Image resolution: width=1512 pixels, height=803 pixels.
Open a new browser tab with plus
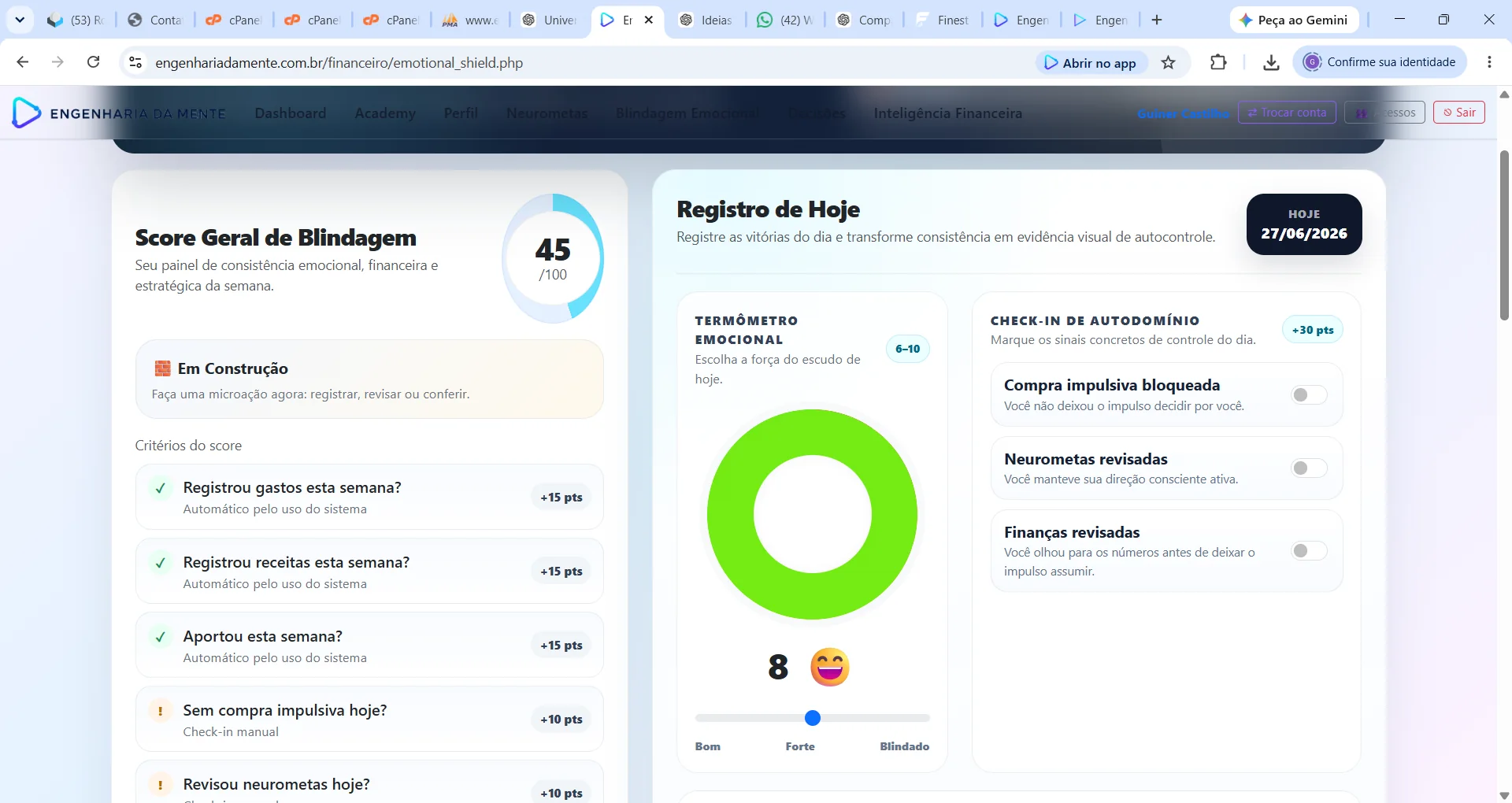[1157, 20]
